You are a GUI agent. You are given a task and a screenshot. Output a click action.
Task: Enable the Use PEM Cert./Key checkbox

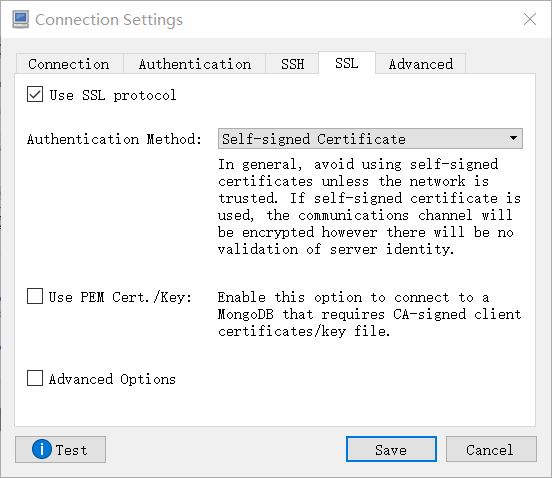pos(35,296)
